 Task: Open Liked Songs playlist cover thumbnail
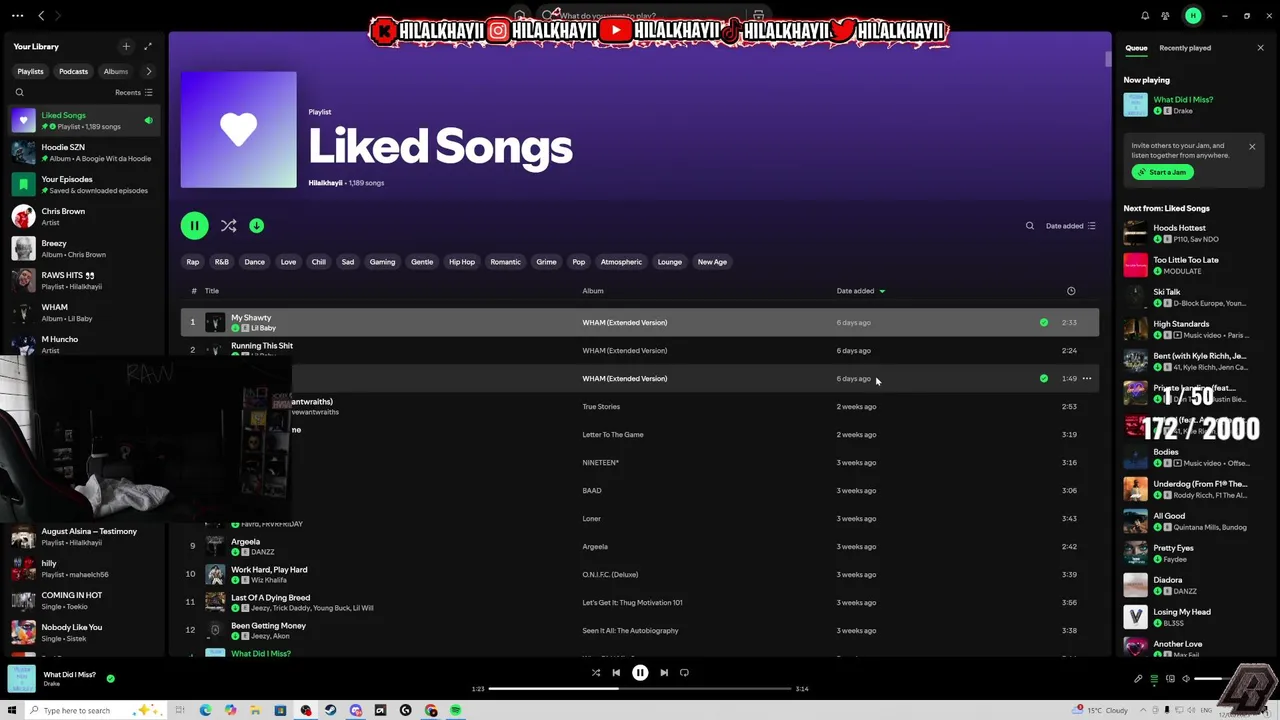tap(238, 129)
